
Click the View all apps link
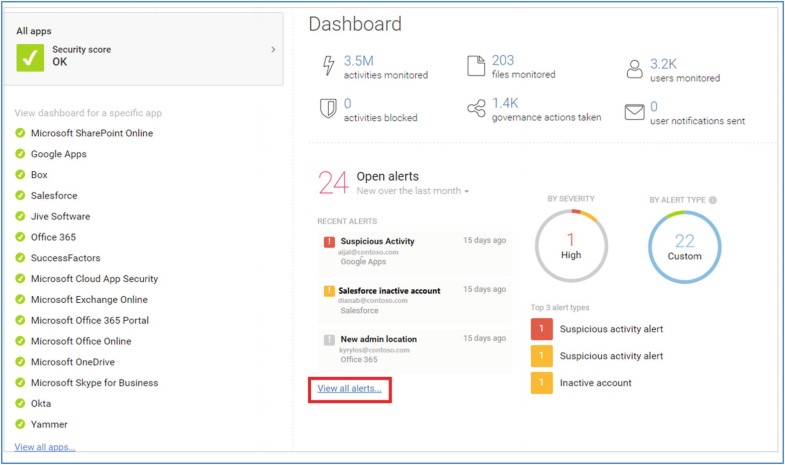(x=45, y=447)
